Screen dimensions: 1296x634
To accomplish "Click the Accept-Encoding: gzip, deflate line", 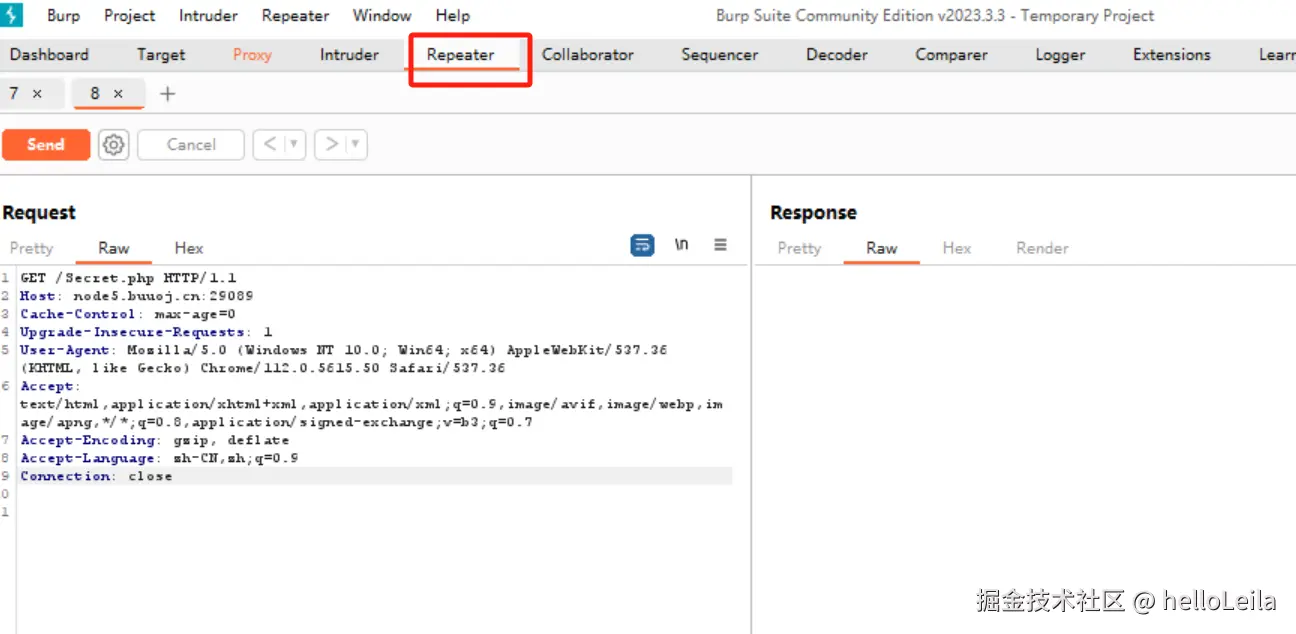I will point(155,440).
